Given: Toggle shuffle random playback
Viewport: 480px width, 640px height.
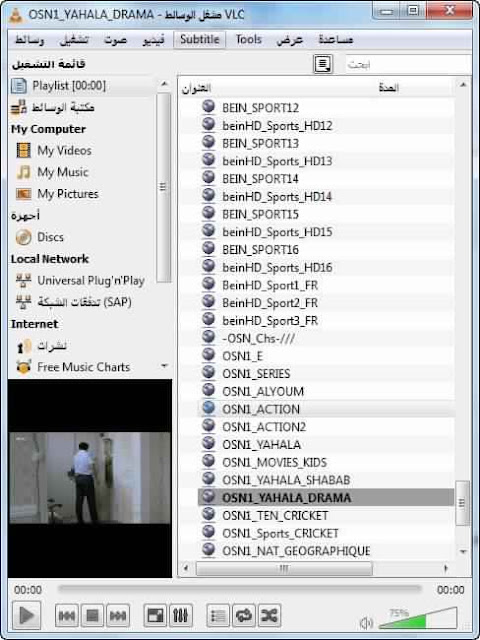Looking at the screenshot, I should 269,616.
